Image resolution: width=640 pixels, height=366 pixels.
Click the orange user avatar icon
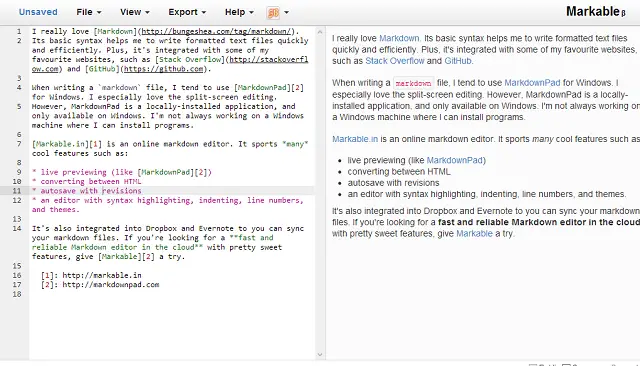point(273,13)
